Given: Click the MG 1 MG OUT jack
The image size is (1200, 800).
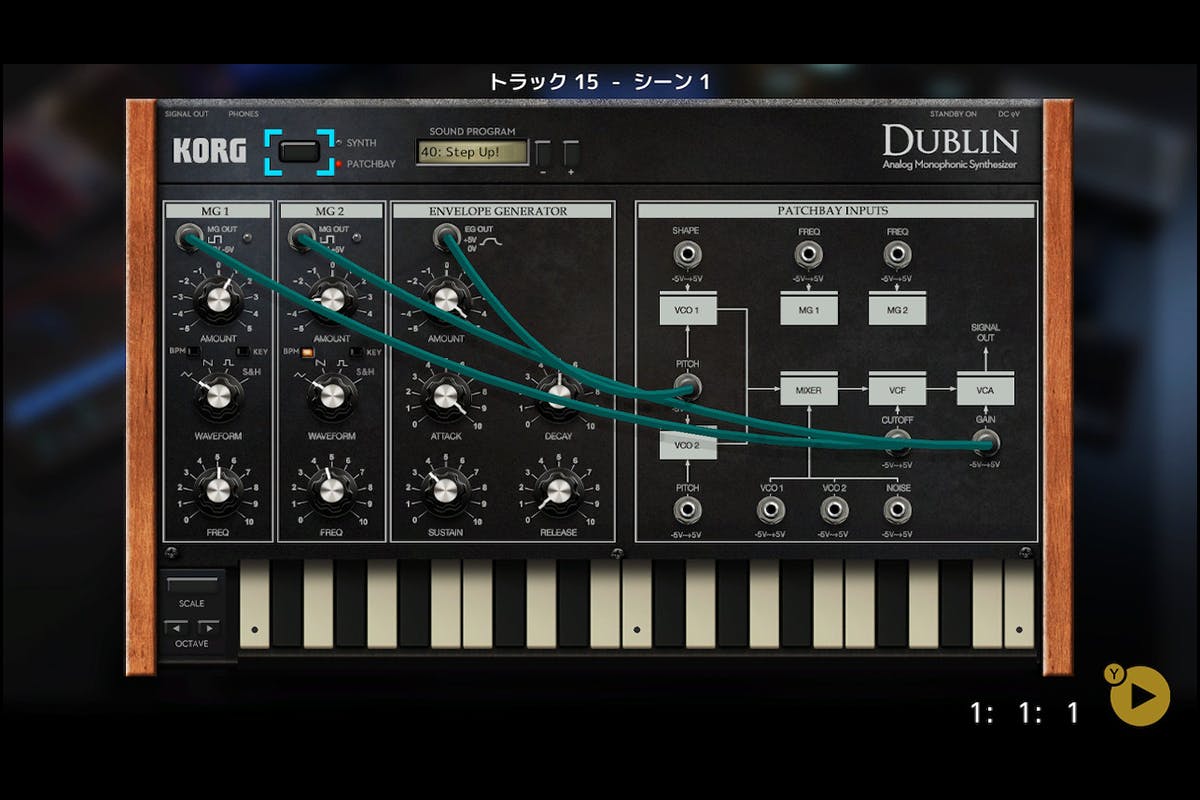Looking at the screenshot, I should click(x=186, y=236).
